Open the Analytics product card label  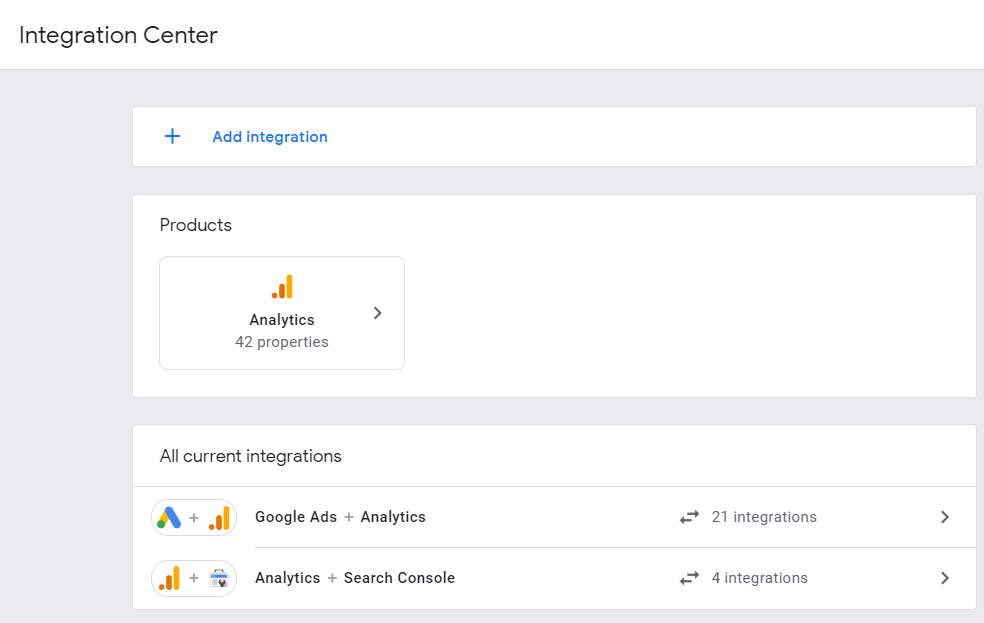click(282, 320)
